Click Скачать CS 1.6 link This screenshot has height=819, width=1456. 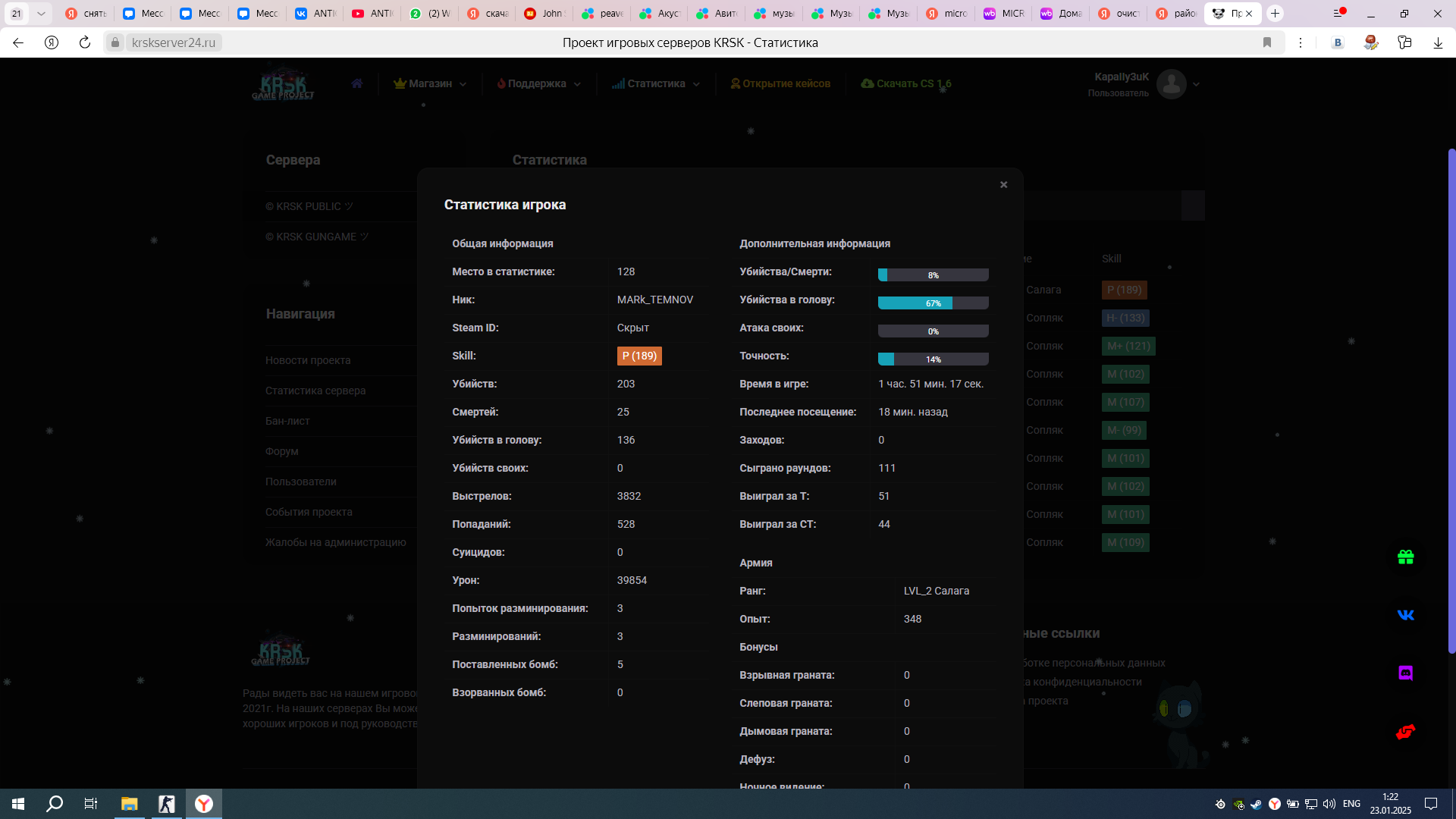pos(906,83)
